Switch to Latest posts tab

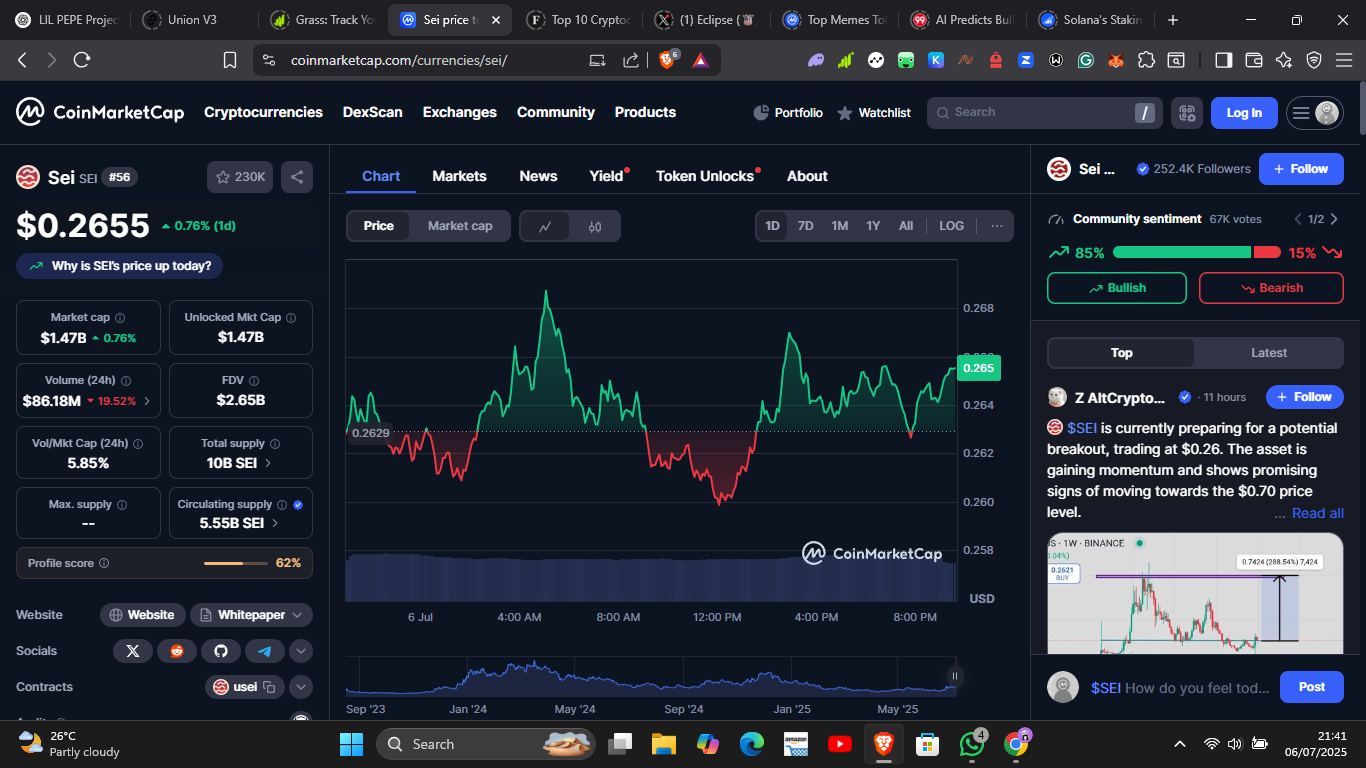tap(1269, 353)
